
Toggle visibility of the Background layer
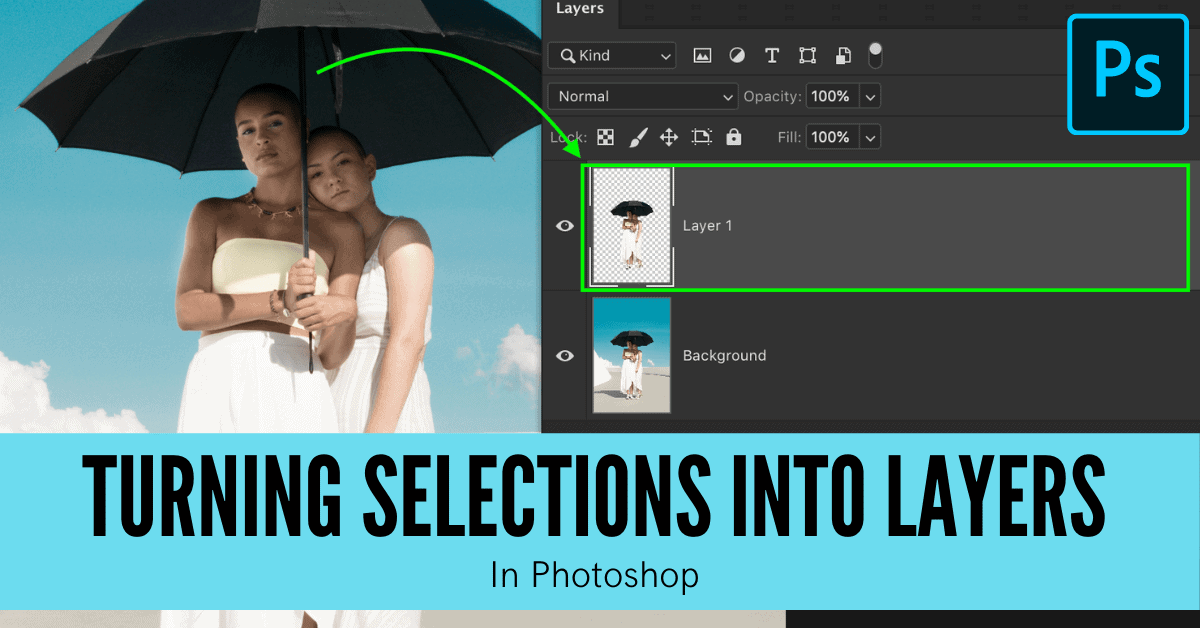click(565, 355)
